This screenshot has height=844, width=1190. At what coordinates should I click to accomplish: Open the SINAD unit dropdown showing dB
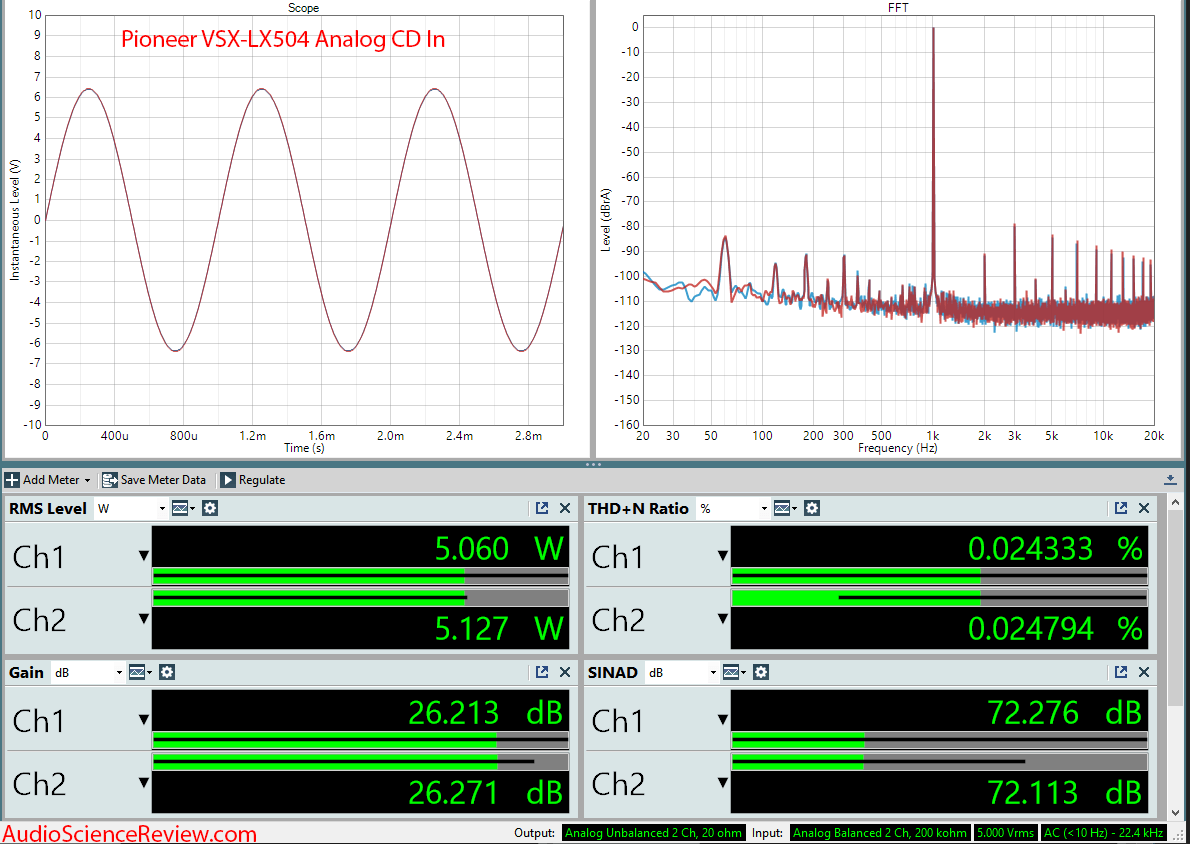click(x=682, y=672)
